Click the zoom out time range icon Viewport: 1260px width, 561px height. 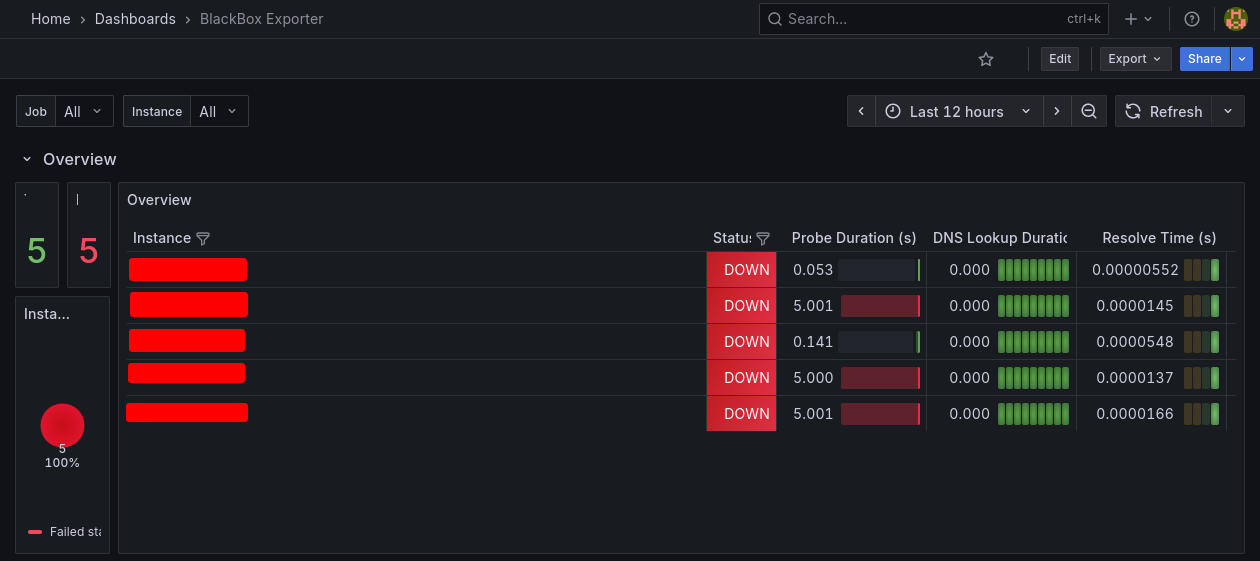[x=1089, y=112]
